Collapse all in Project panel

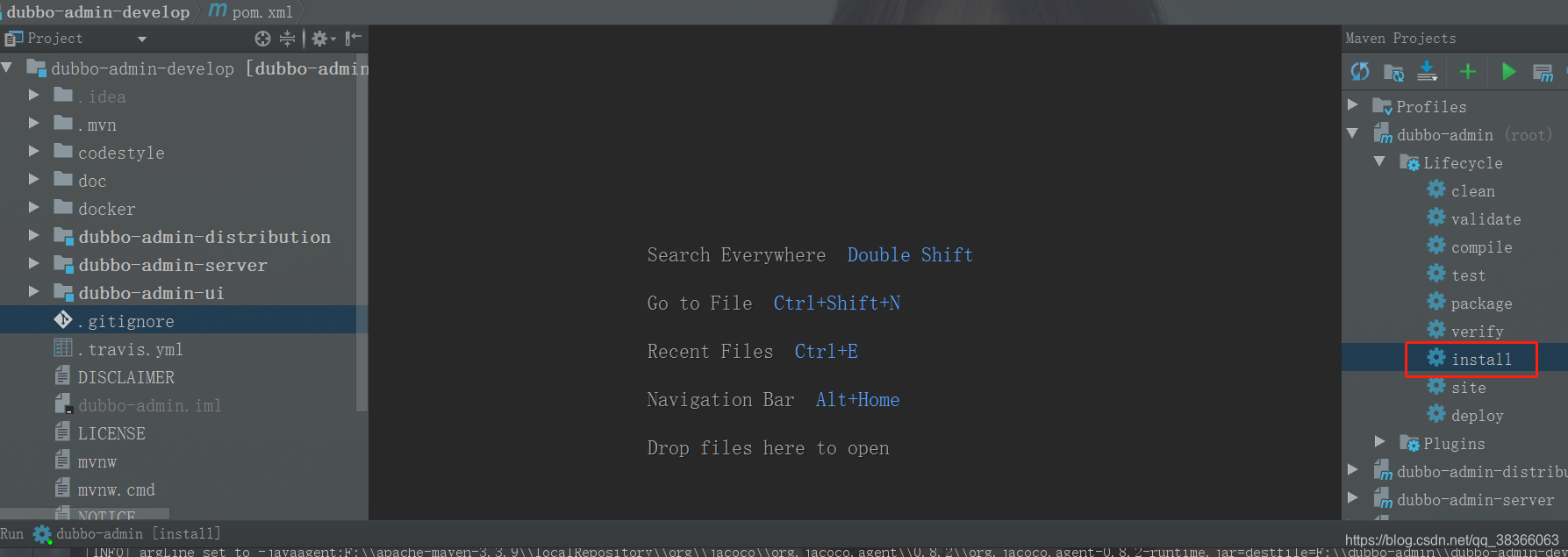point(288,39)
